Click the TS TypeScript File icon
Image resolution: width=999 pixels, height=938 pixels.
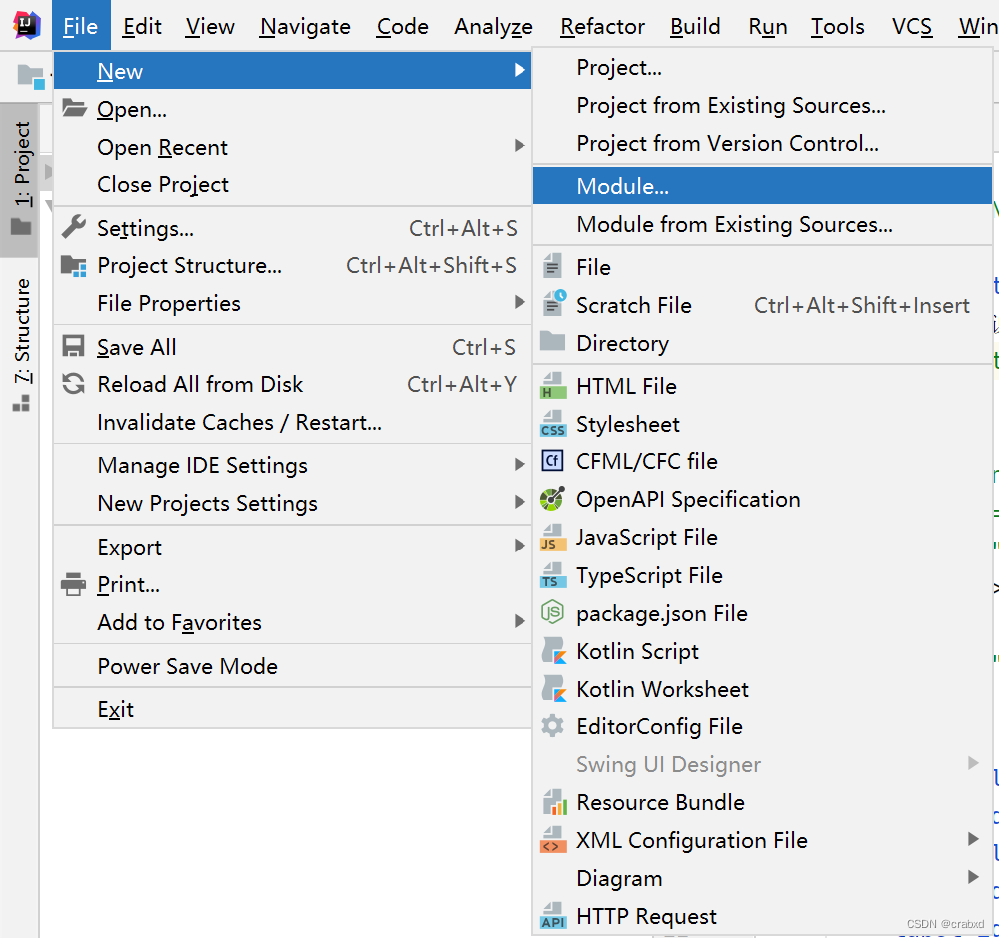coord(552,575)
